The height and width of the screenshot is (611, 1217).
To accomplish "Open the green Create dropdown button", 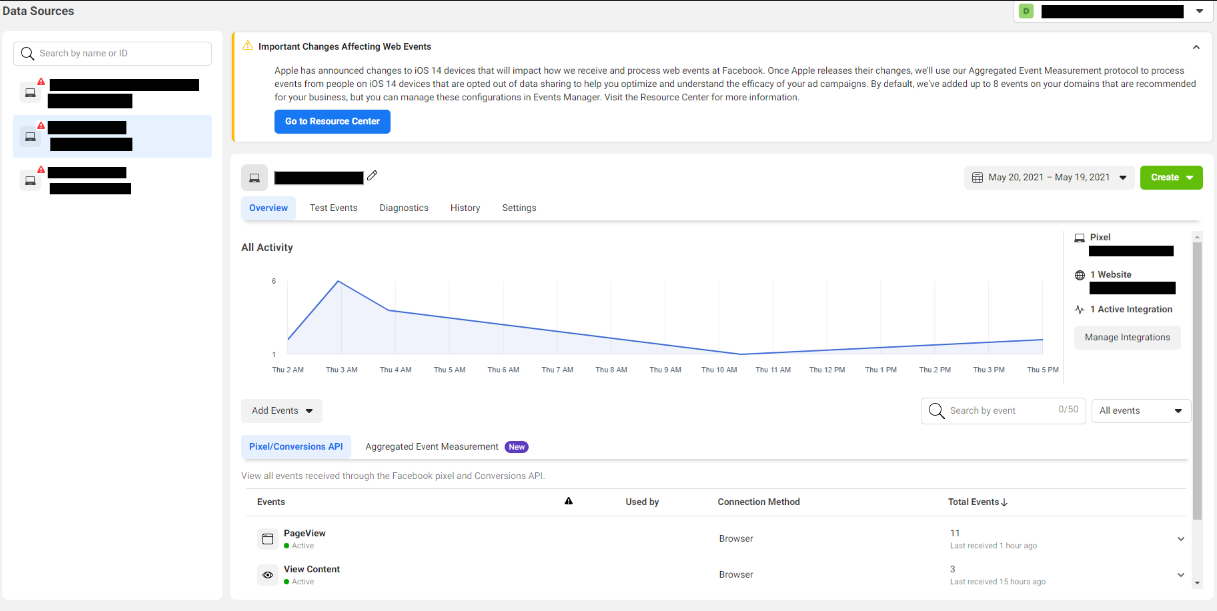I will [x=1171, y=178].
